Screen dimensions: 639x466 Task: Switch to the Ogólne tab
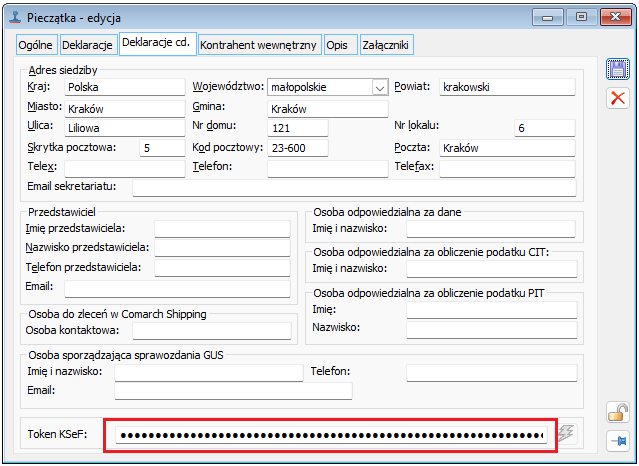click(37, 45)
